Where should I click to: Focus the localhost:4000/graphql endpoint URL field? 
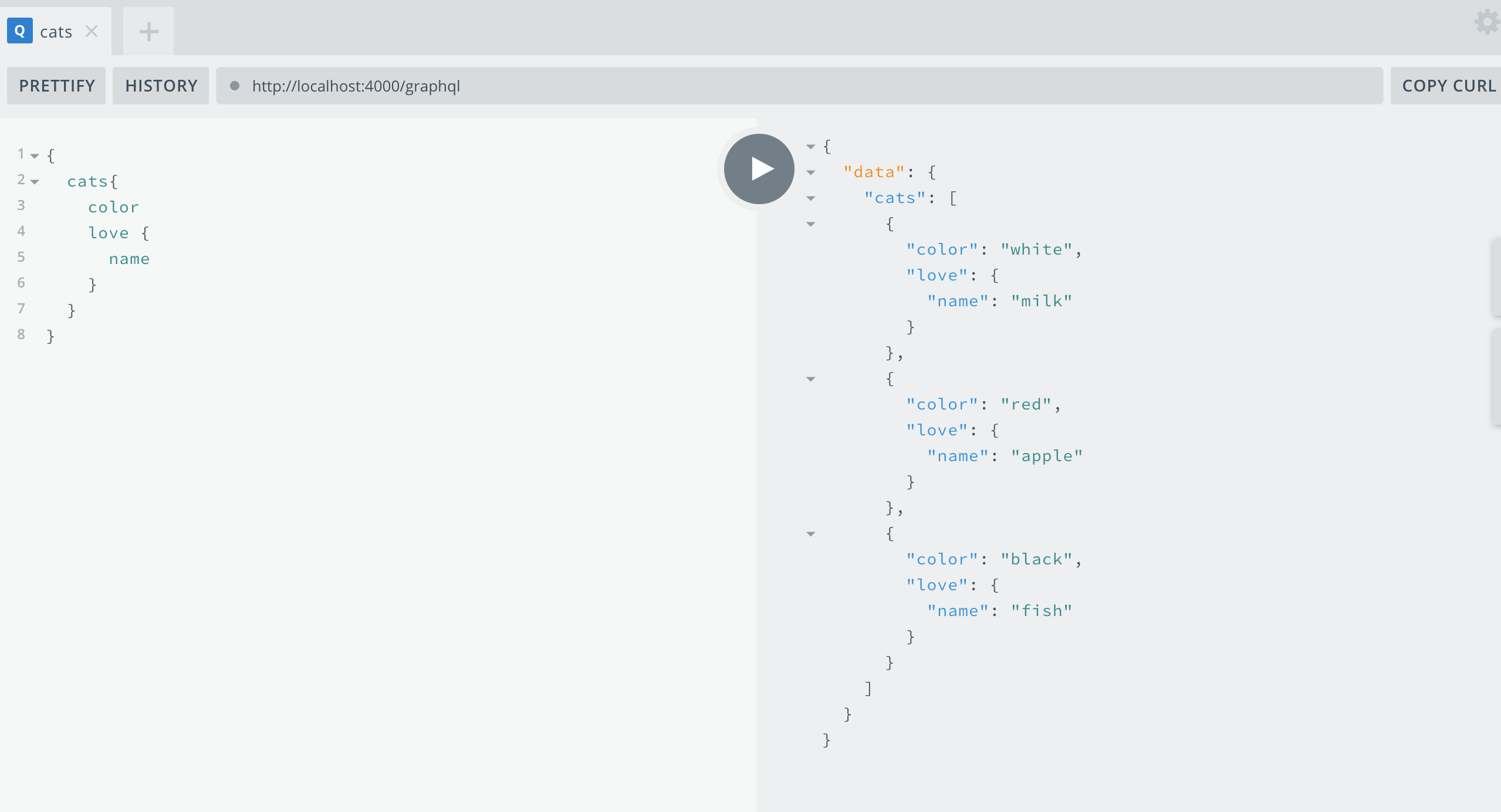click(x=799, y=86)
